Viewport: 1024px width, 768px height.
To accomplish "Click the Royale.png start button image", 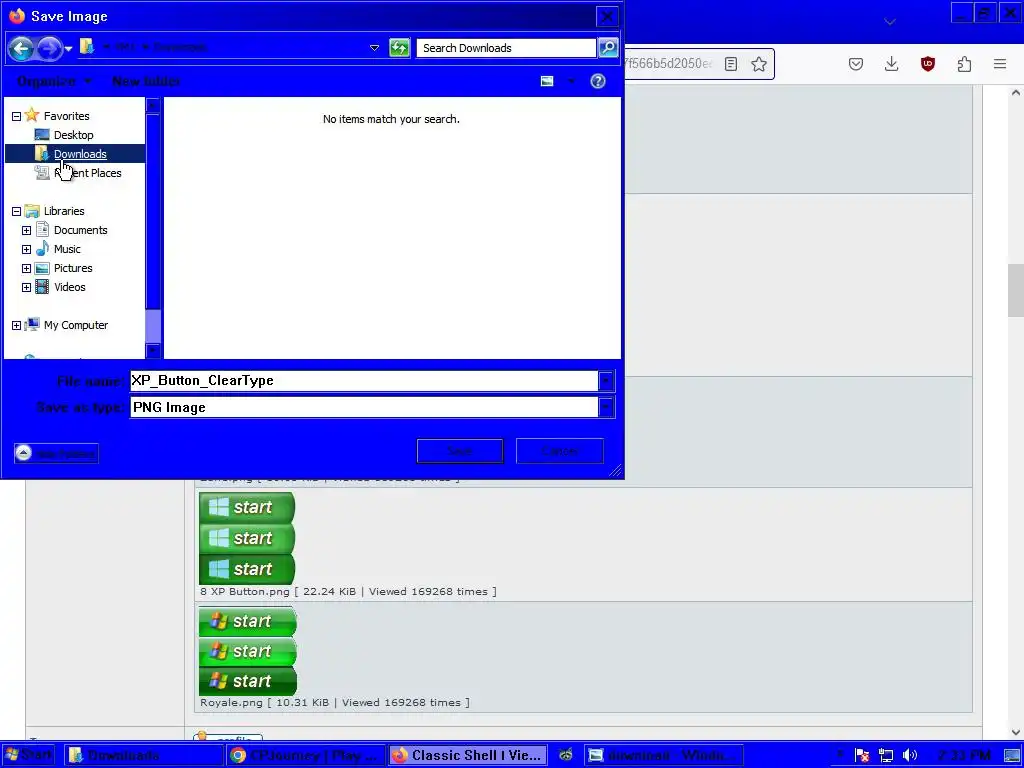I will click(248, 650).
